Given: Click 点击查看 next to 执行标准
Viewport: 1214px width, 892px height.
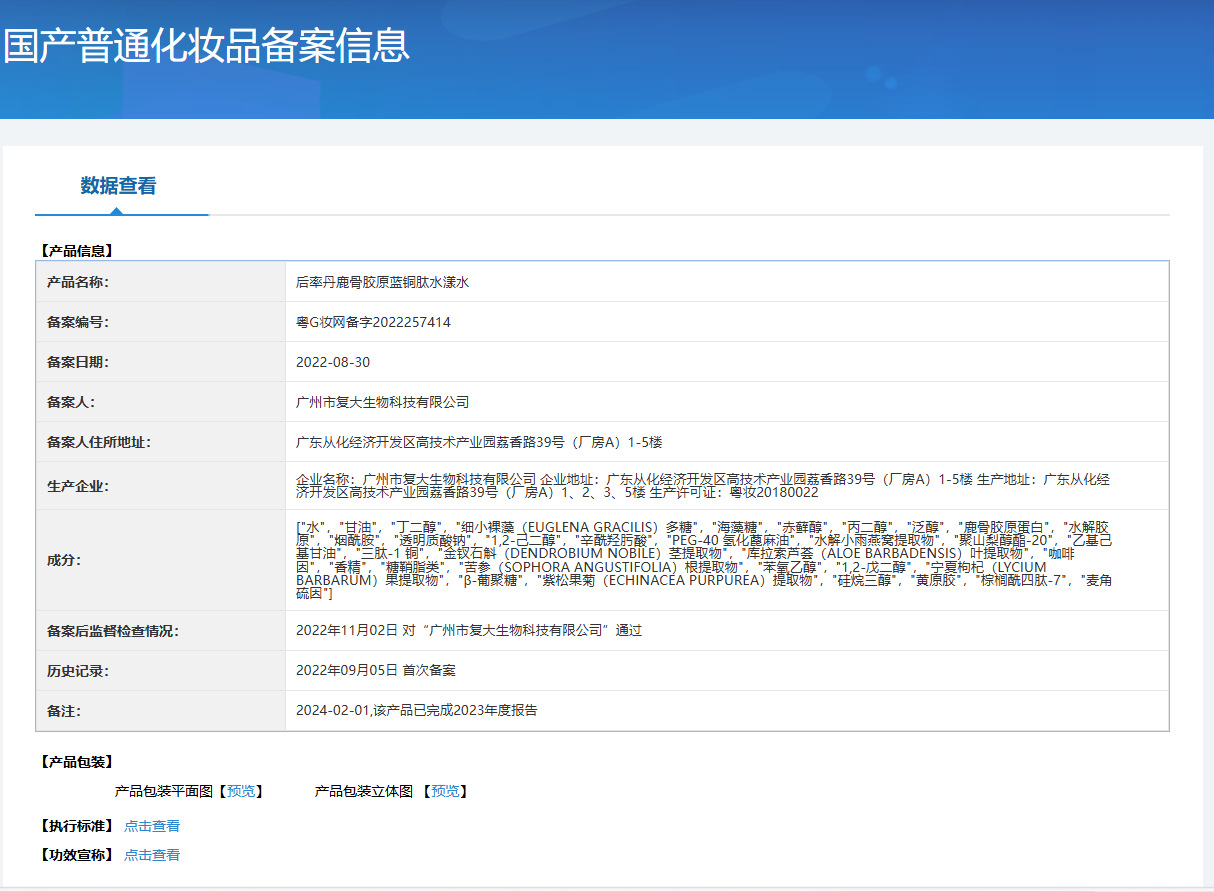Looking at the screenshot, I should pos(152,826).
